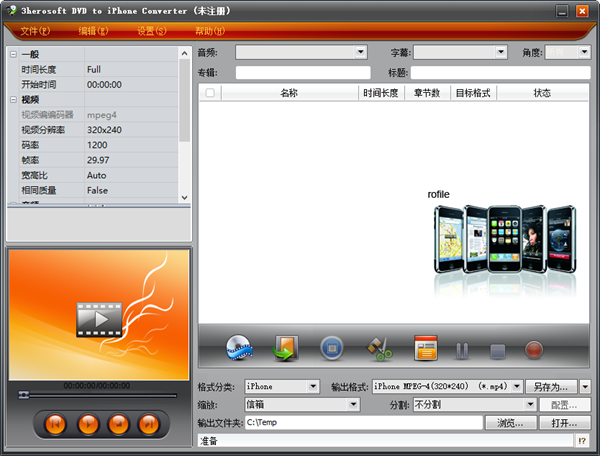Image resolution: width=600 pixels, height=456 pixels.
Task: Open the 帮助 menu
Action: (210, 31)
